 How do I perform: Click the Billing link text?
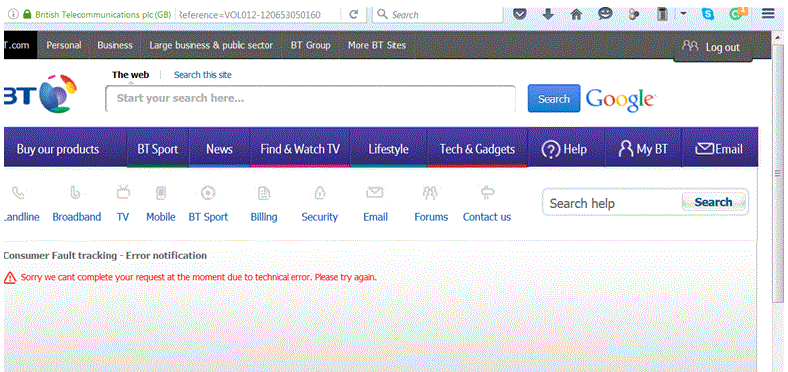[x=264, y=217]
